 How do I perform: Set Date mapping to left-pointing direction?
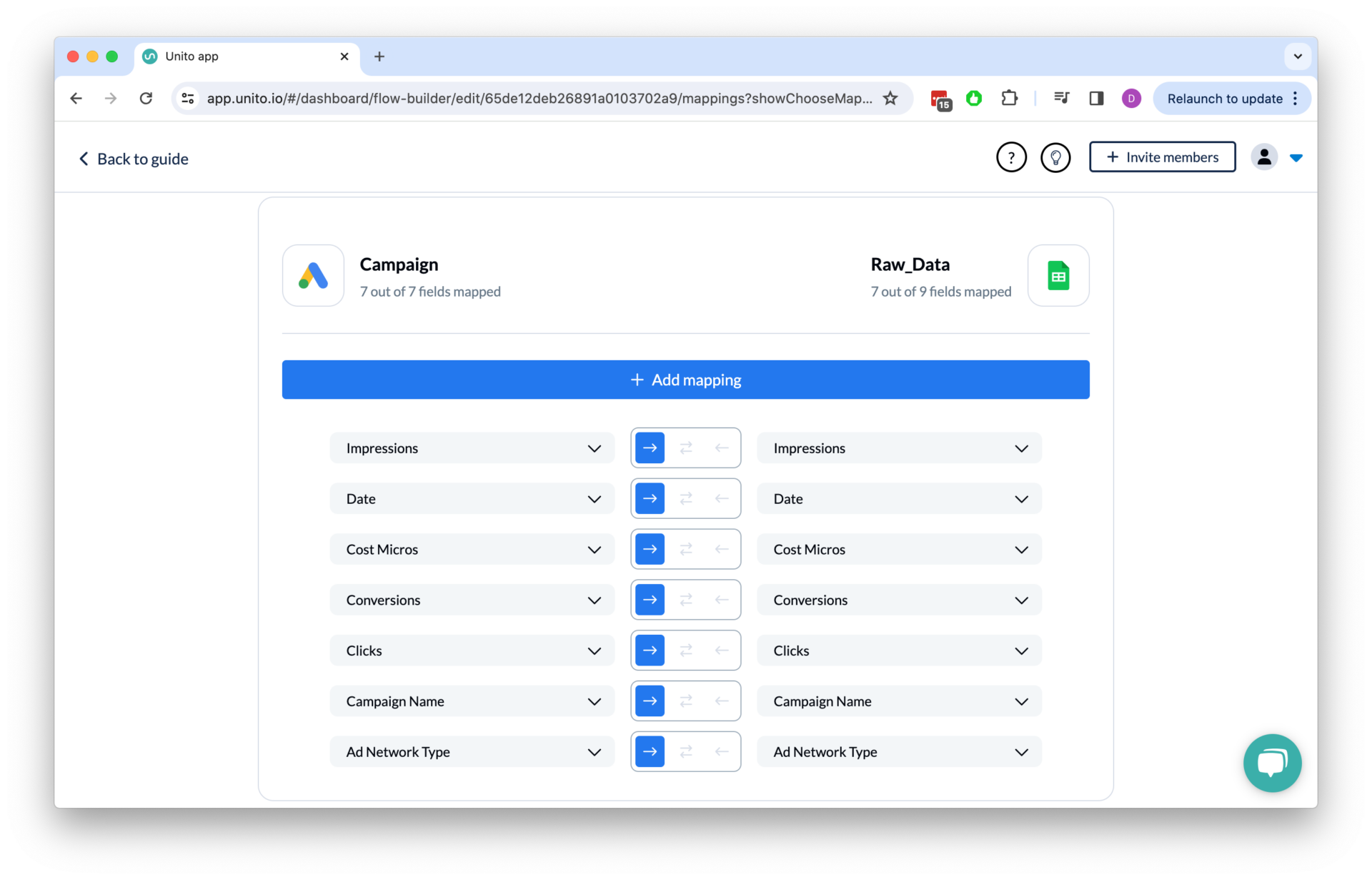pyautogui.click(x=722, y=499)
